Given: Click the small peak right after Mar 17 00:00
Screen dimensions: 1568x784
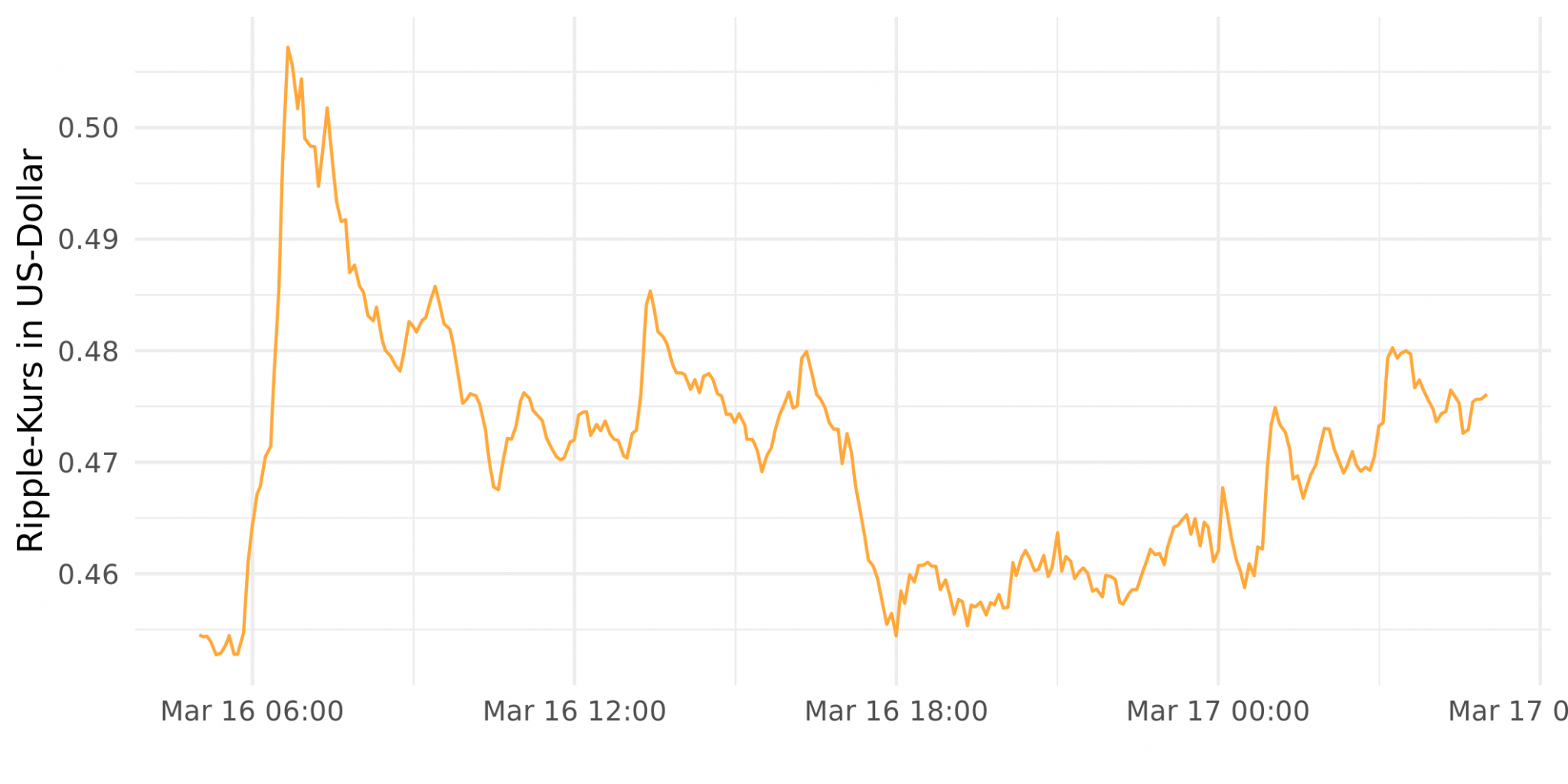Looking at the screenshot, I should (1223, 488).
